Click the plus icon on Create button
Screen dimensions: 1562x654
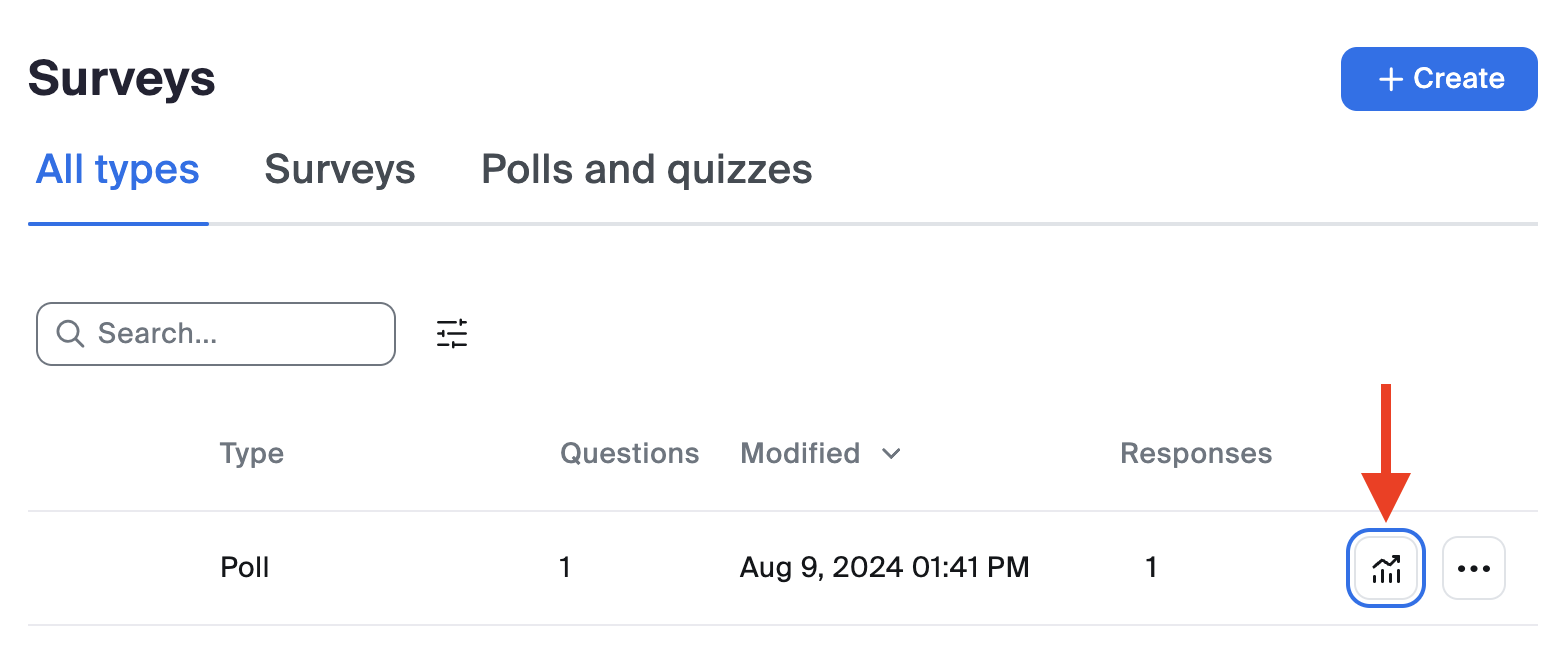pyautogui.click(x=1391, y=79)
